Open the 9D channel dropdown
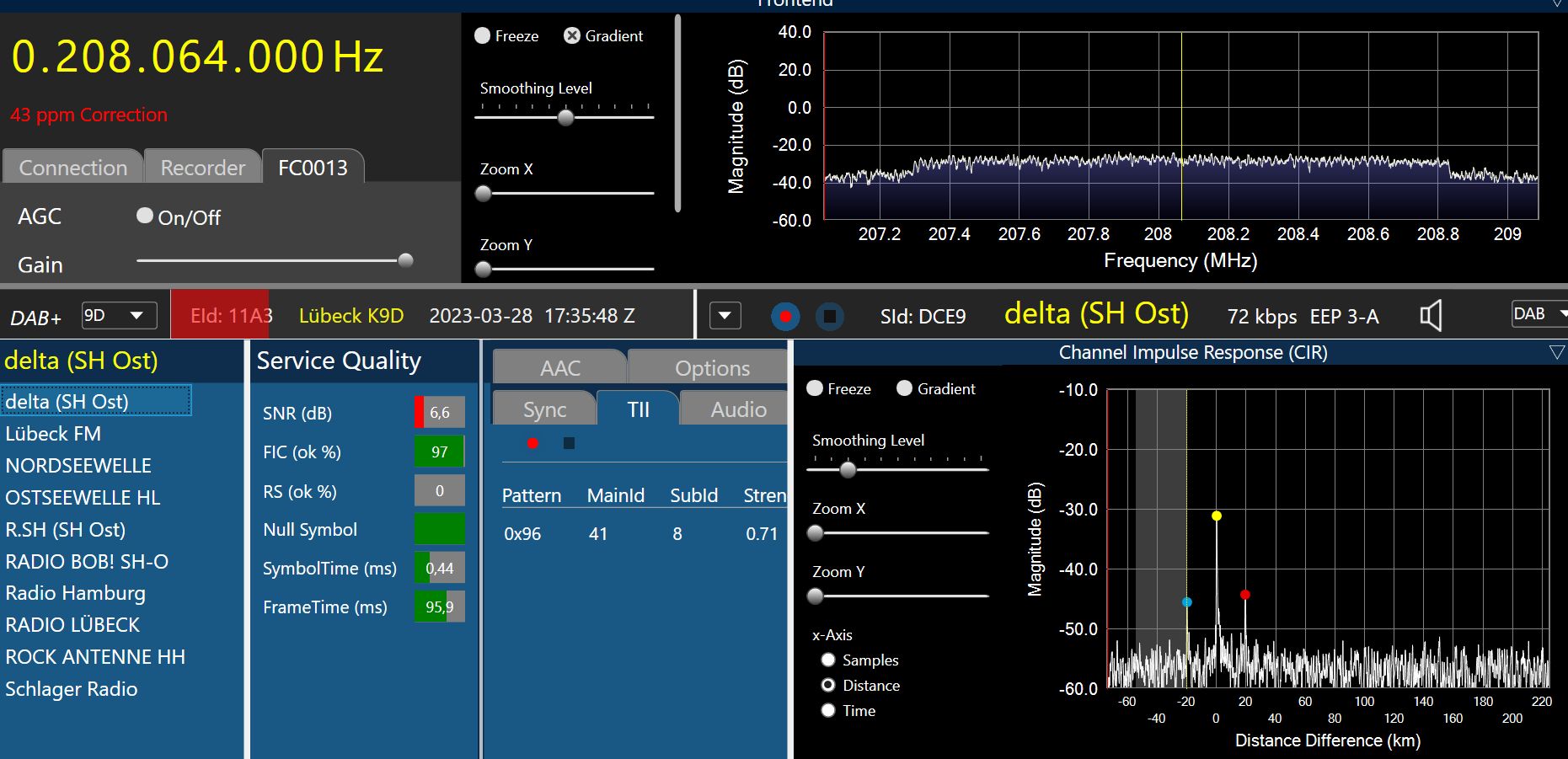1568x759 pixels. pos(119,316)
